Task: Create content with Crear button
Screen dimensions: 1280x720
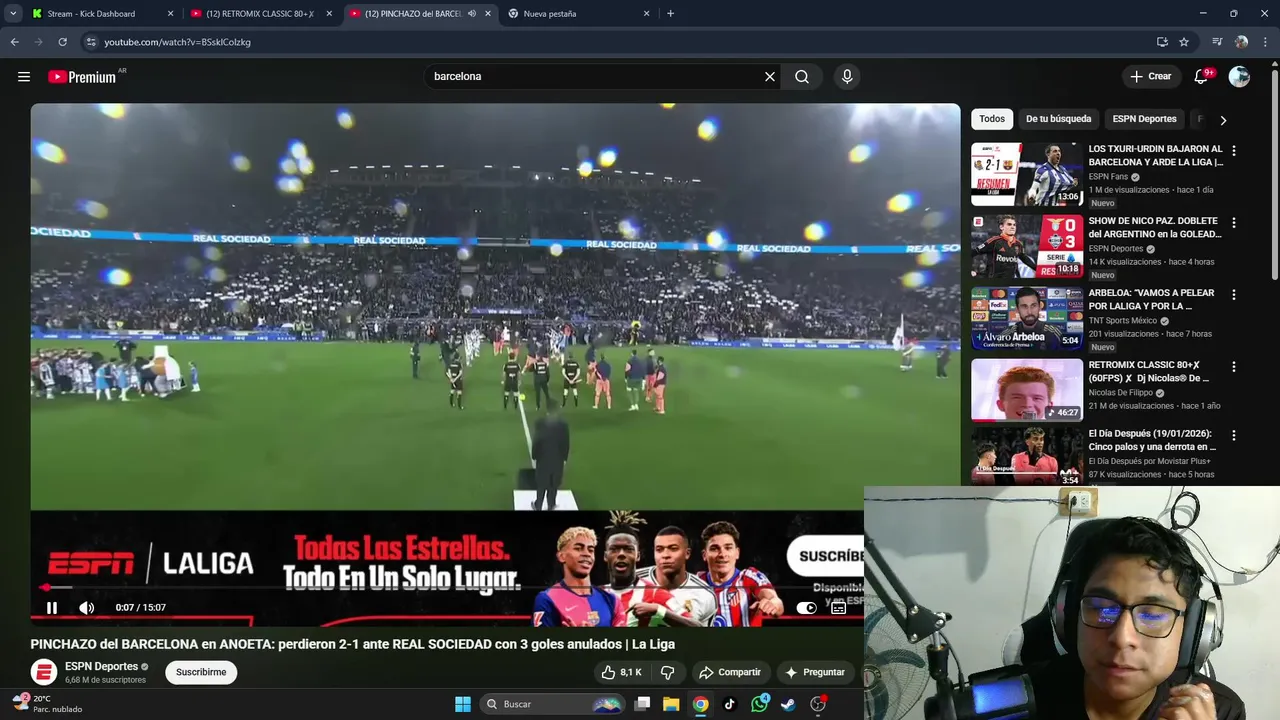Action: pos(1151,76)
